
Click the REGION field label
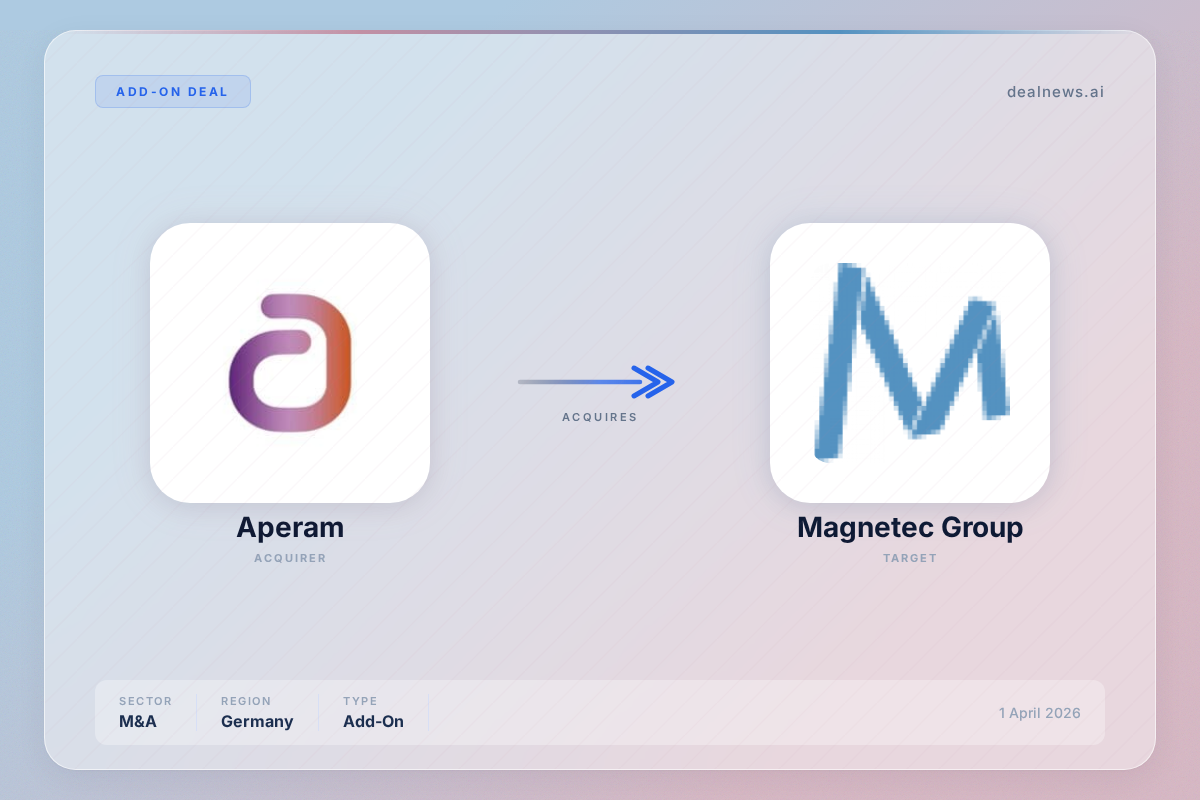click(246, 701)
